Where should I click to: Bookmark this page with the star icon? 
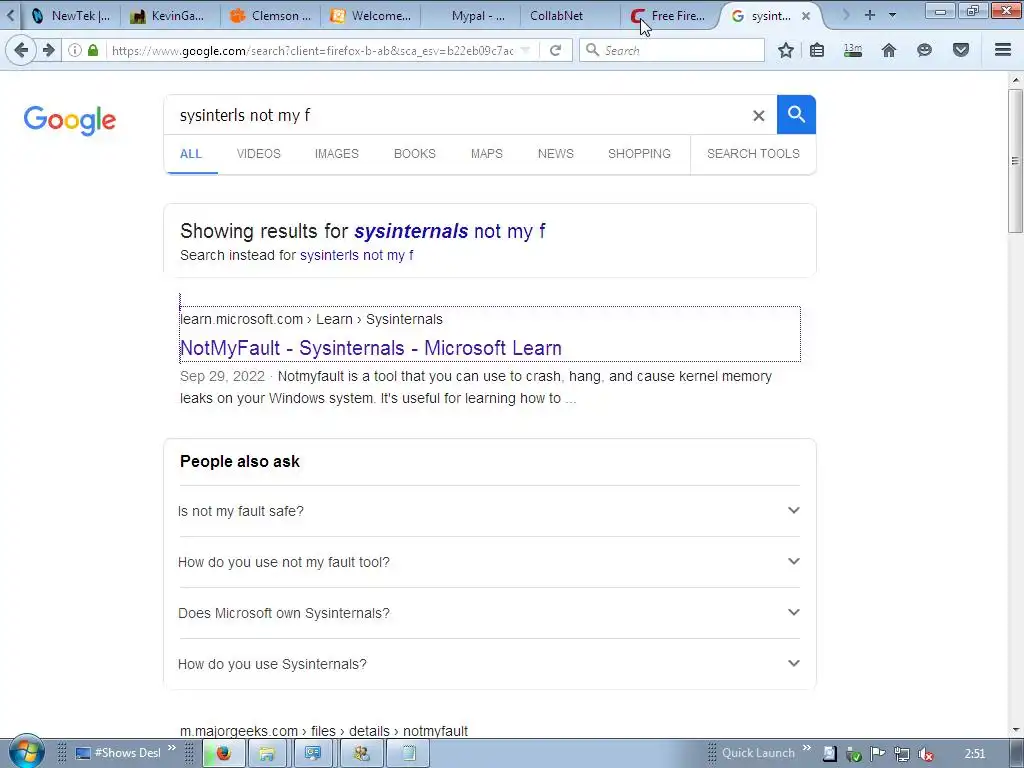[x=786, y=50]
